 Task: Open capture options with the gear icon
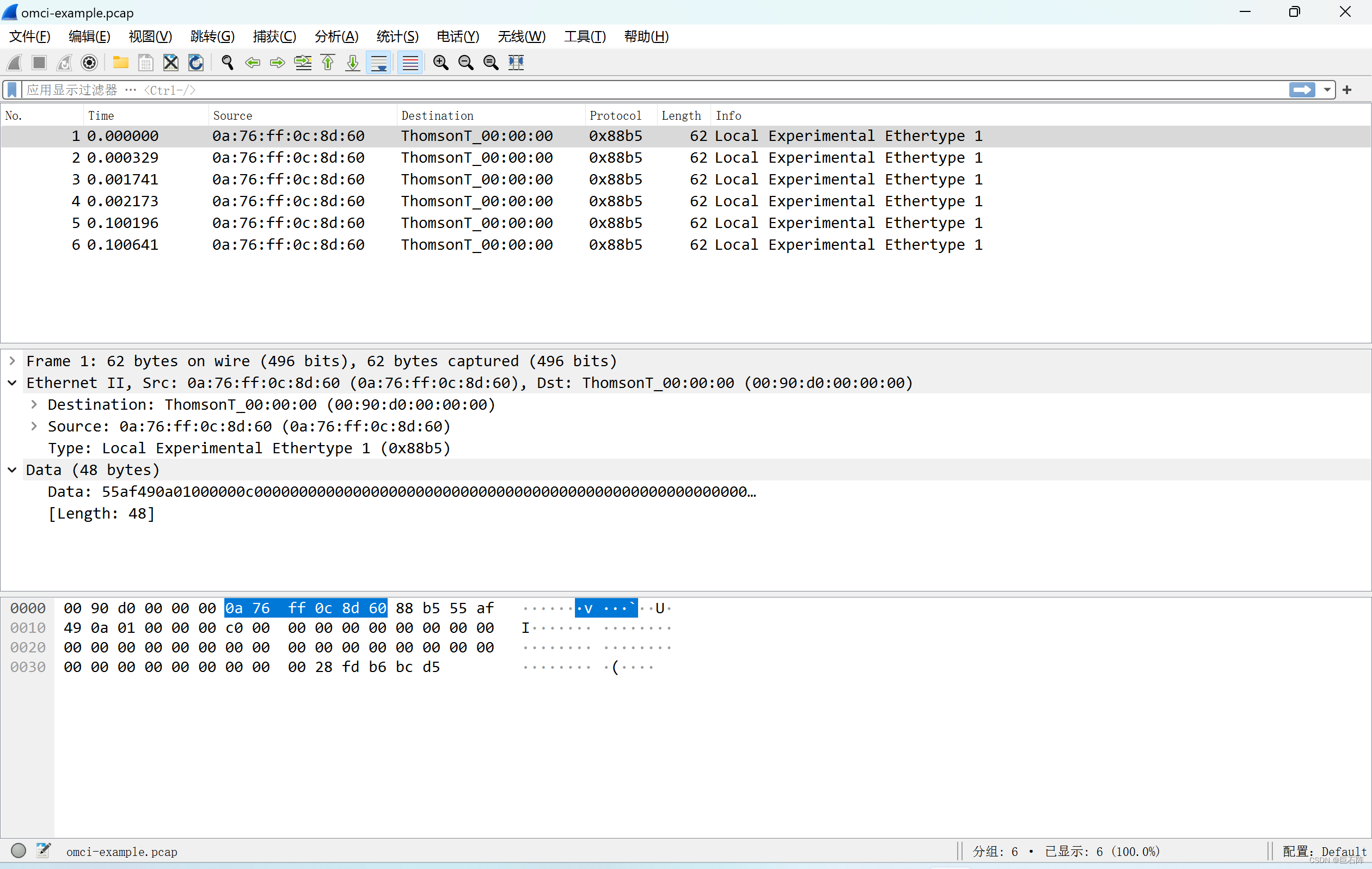point(89,63)
